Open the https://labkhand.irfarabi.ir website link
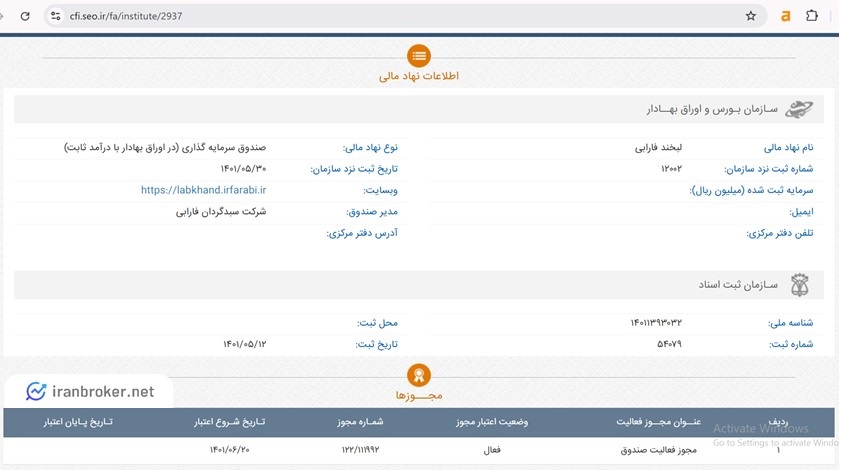Screen dimensions: 841x470 [203, 190]
